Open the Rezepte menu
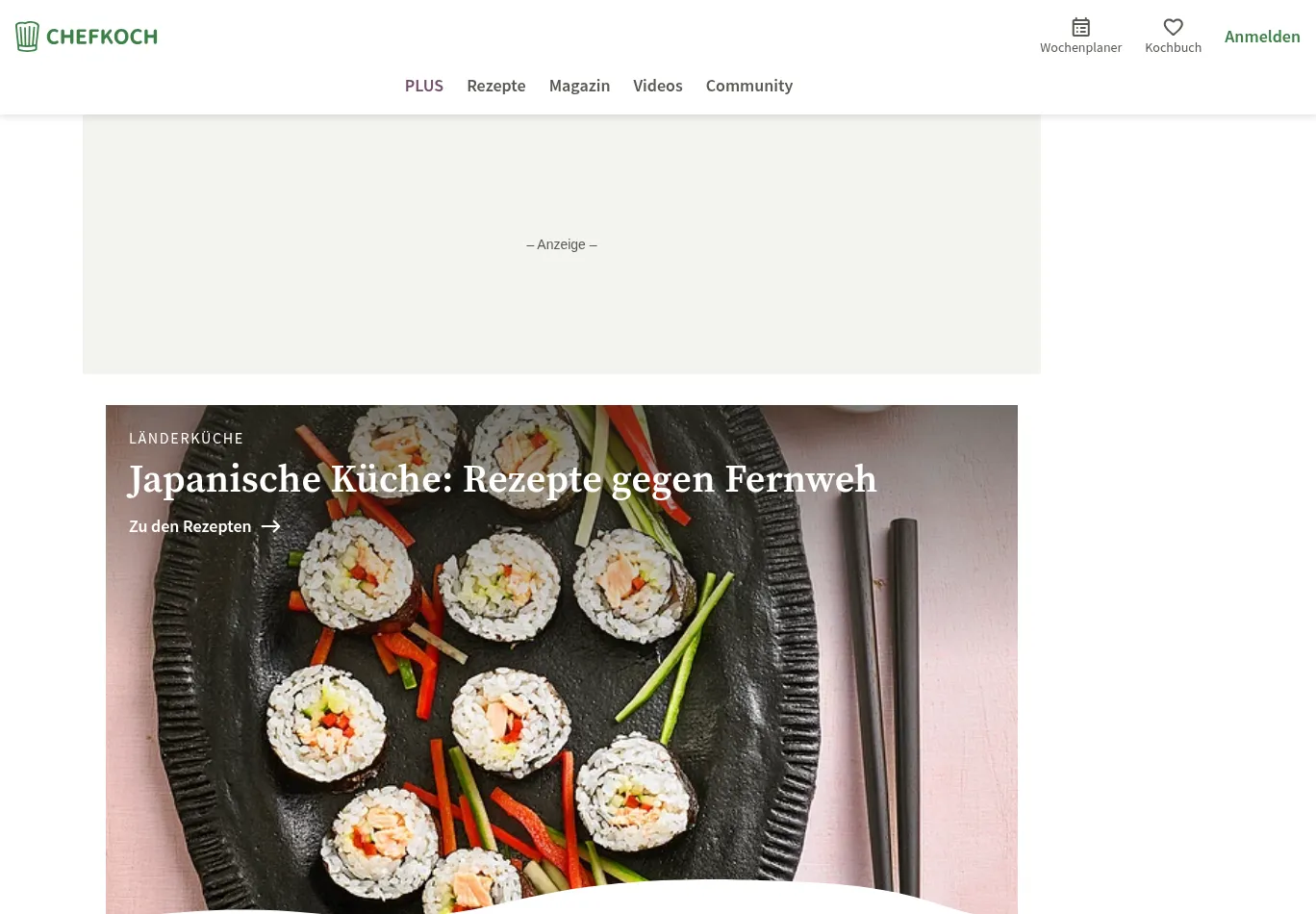The height and width of the screenshot is (914, 1316). click(x=496, y=86)
